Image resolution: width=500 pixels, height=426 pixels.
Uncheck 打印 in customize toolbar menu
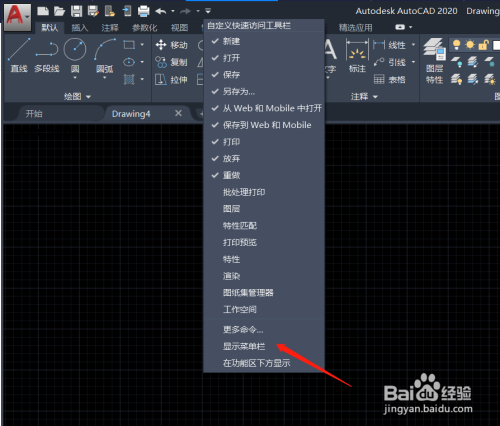pyautogui.click(x=264, y=142)
